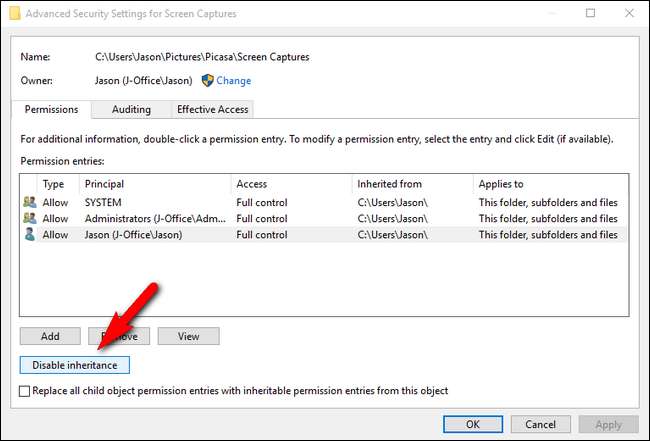
Task: Click the Jason entry's user icon
Action: pos(29,235)
